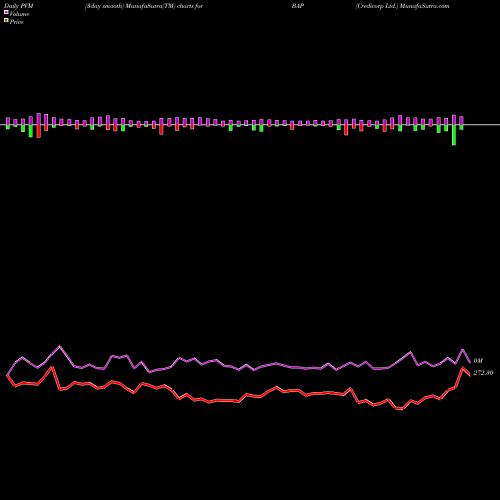Click the 'Volume' legend label
500x500 pixels.
tap(19, 14)
